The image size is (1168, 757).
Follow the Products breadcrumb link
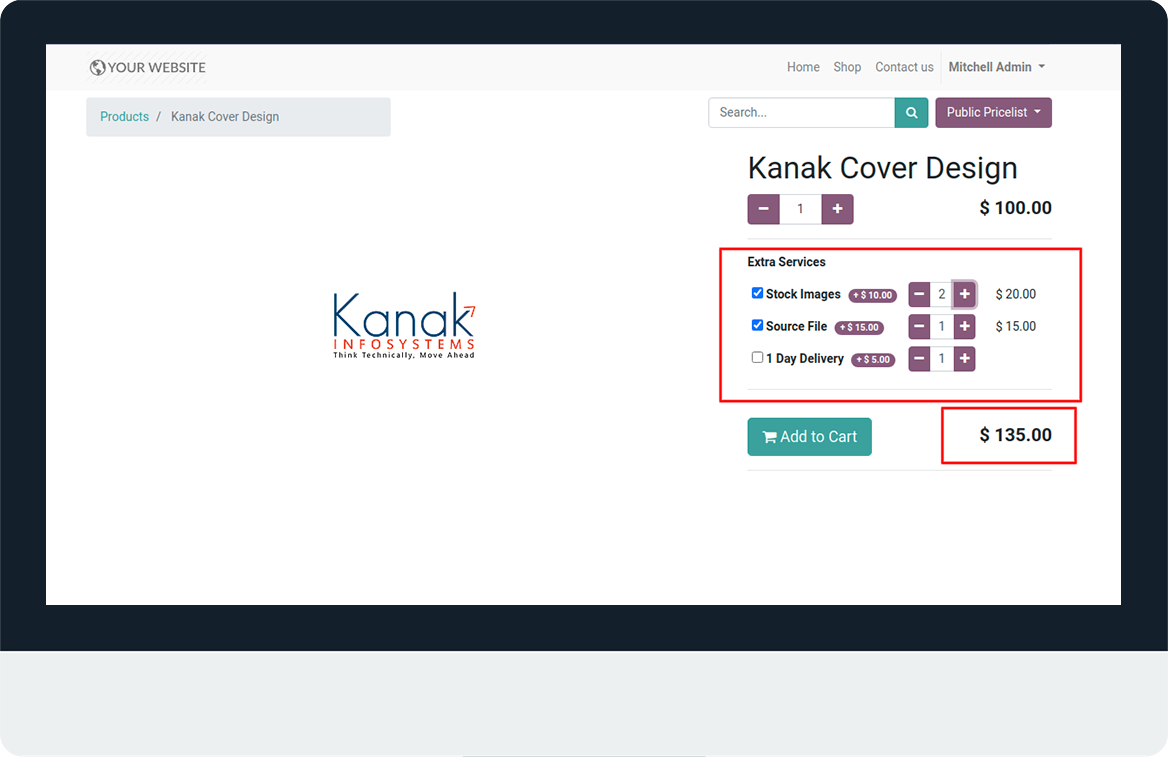click(124, 117)
